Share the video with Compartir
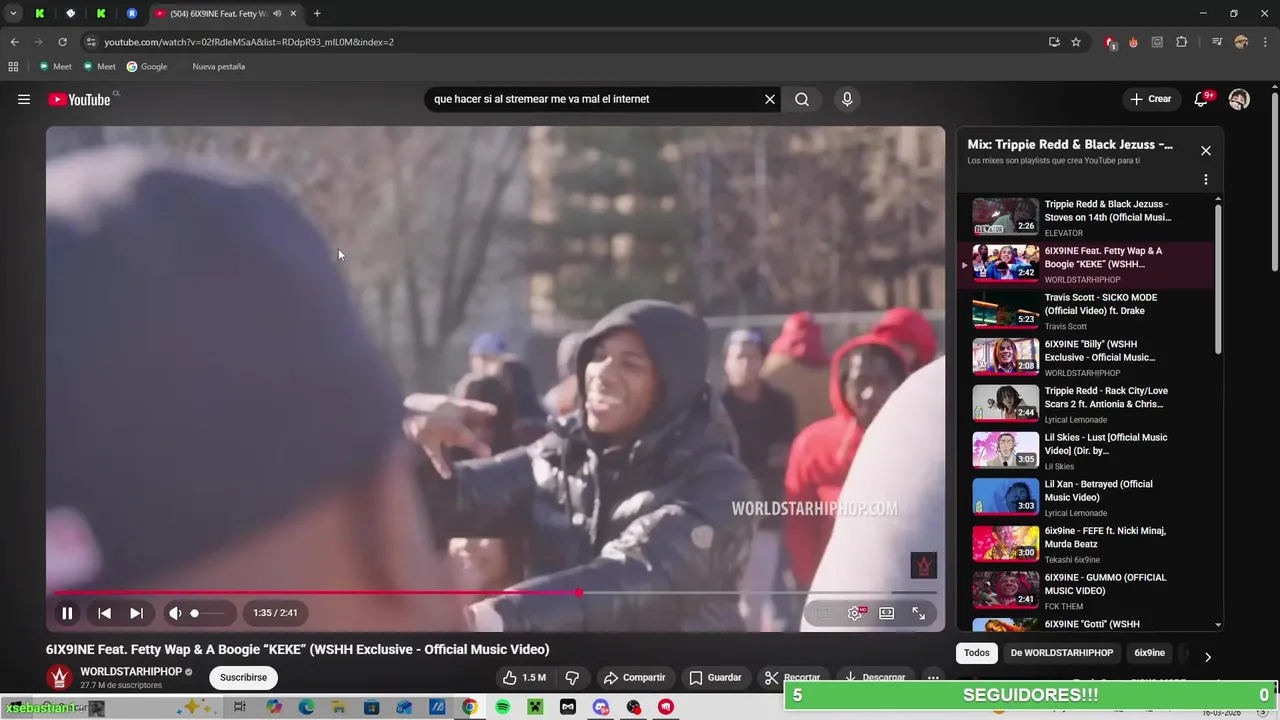The width and height of the screenshot is (1280, 720). pos(635,677)
